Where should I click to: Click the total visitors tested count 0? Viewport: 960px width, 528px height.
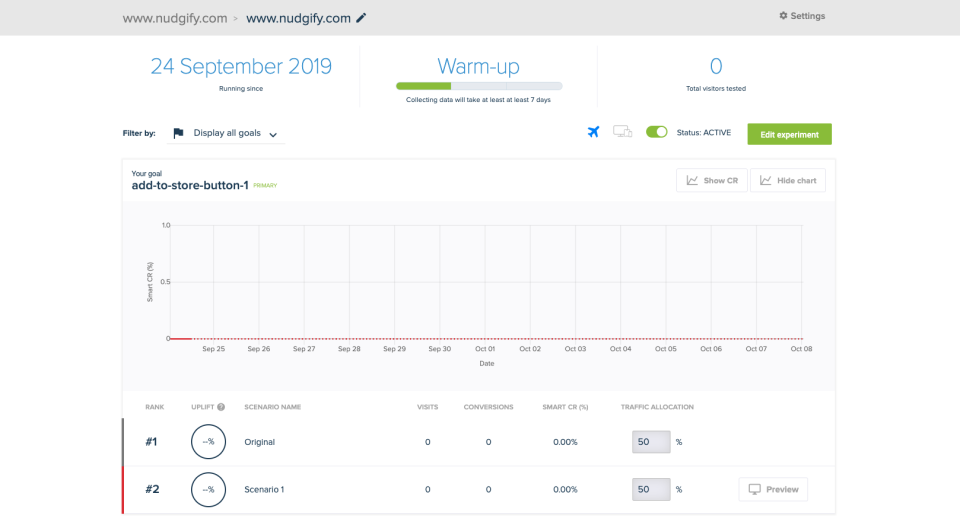click(716, 66)
